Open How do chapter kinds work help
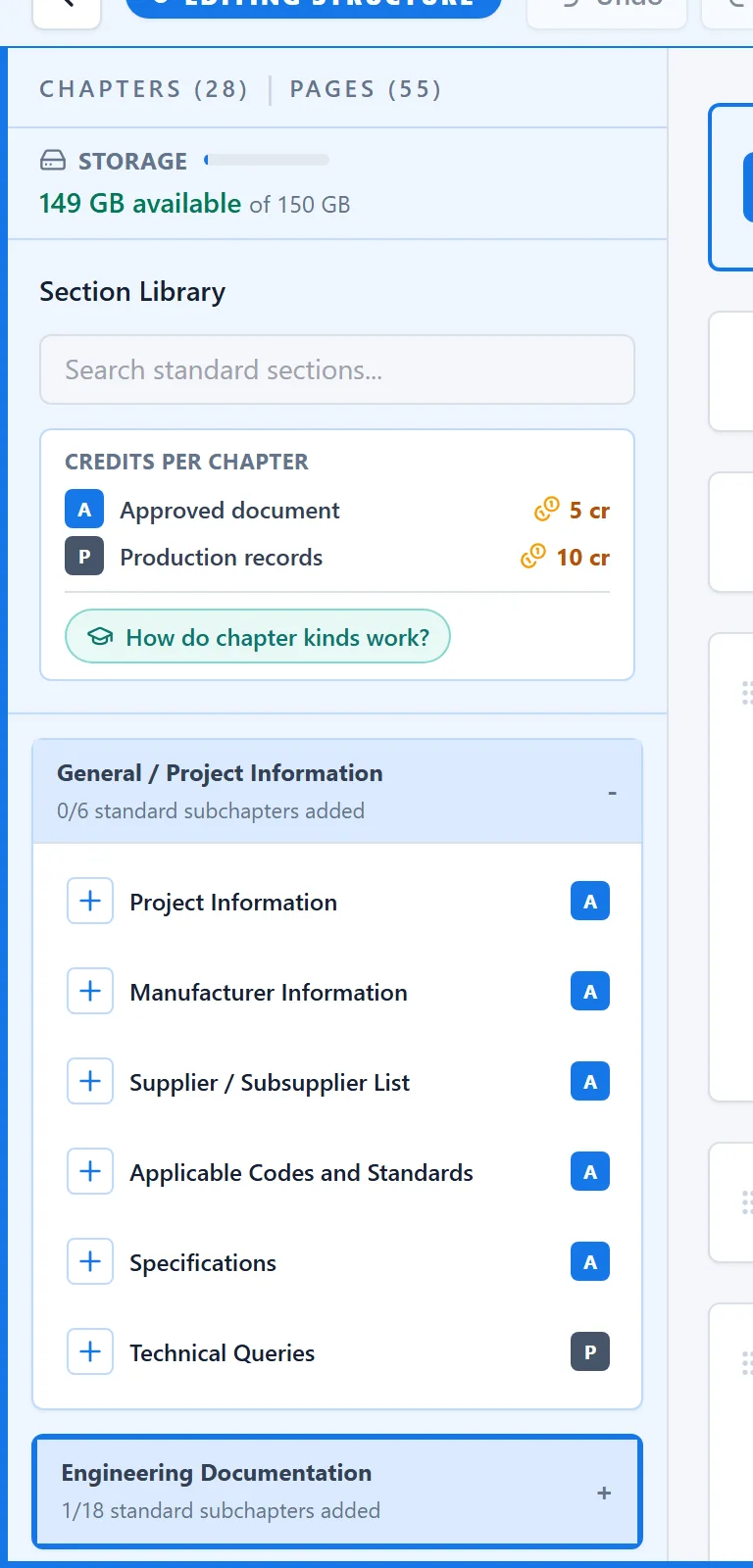 click(258, 637)
